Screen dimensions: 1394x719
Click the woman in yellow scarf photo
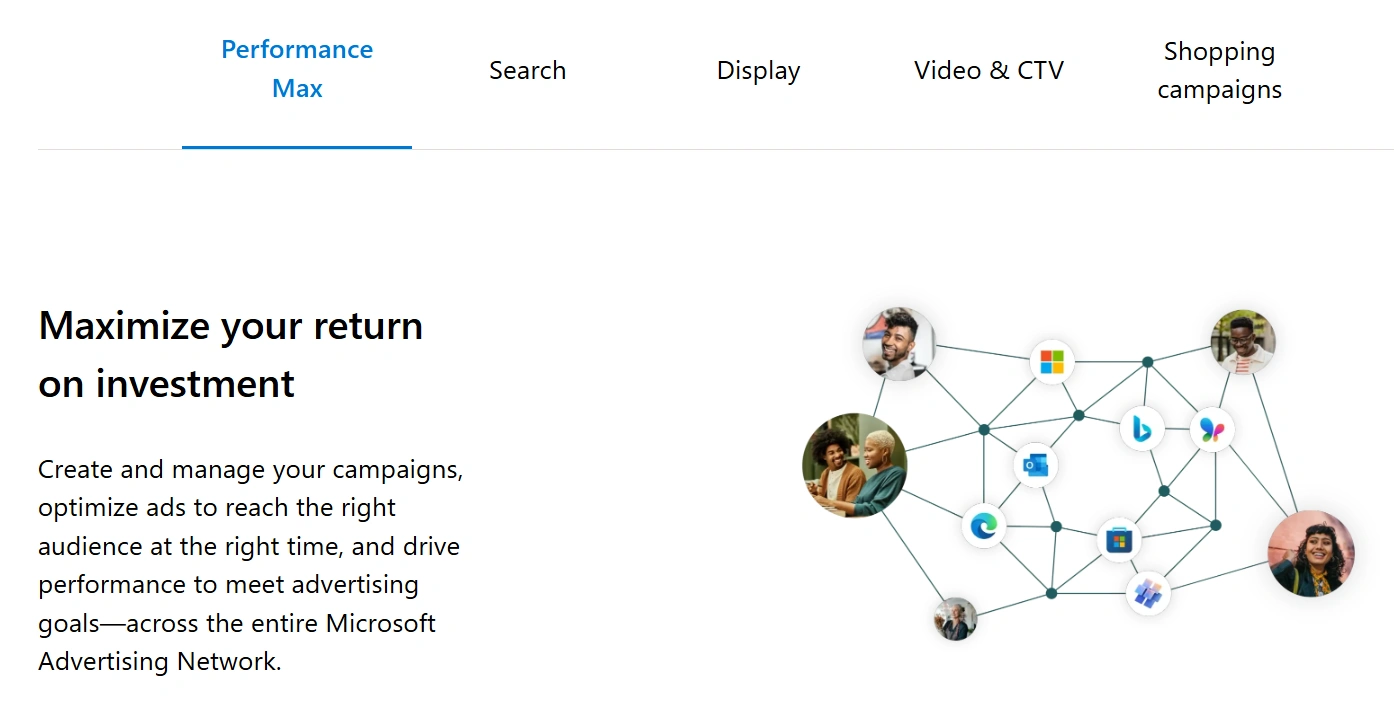pos(1310,553)
